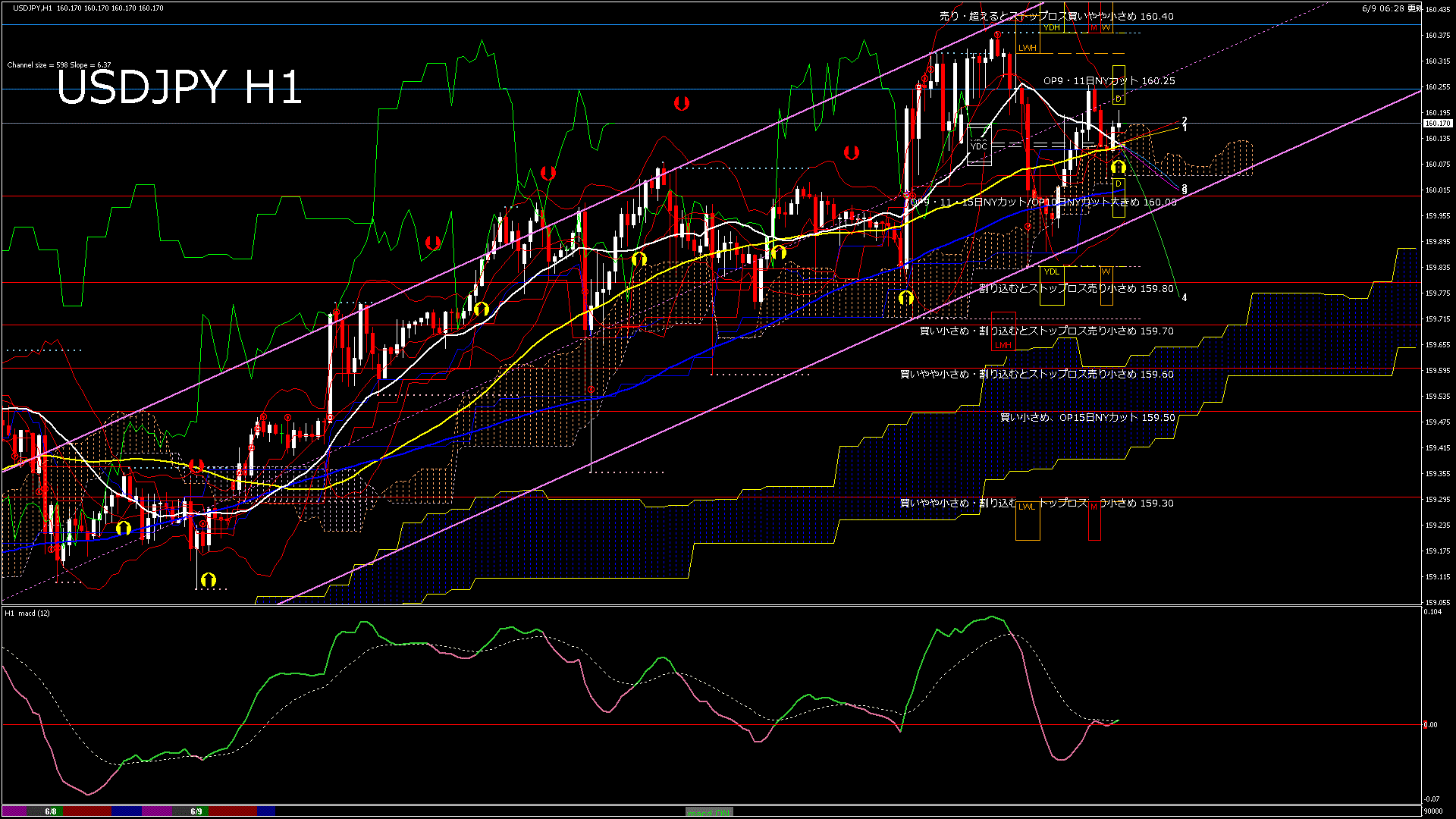
Task: Click the YDC yesterday-close marker box
Action: pos(979,146)
